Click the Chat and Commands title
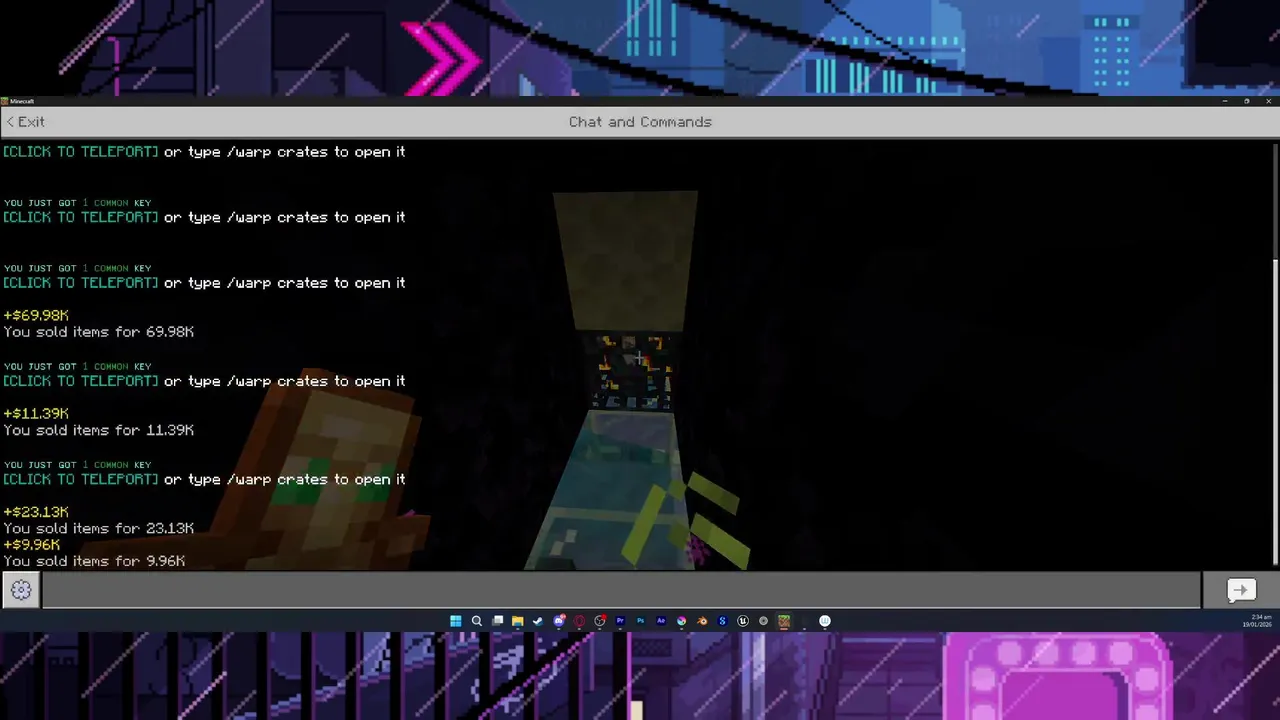The height and width of the screenshot is (720, 1280). [640, 121]
